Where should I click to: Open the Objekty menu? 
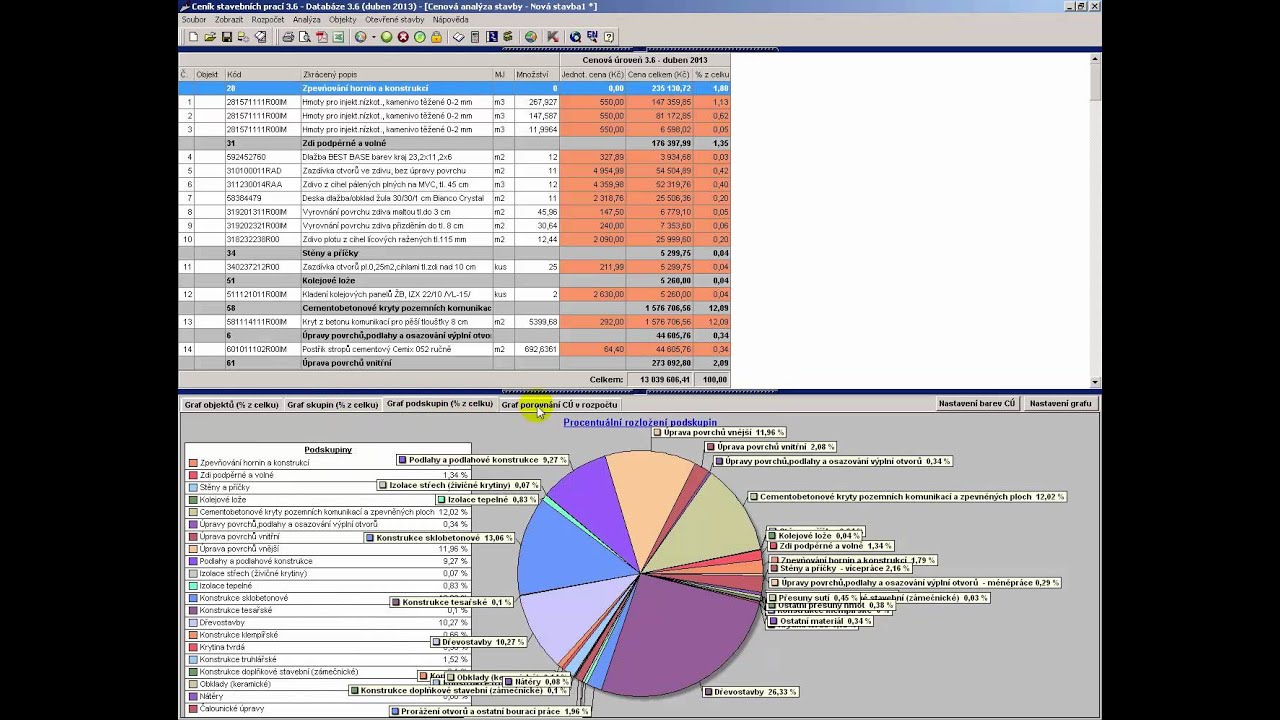click(x=343, y=19)
